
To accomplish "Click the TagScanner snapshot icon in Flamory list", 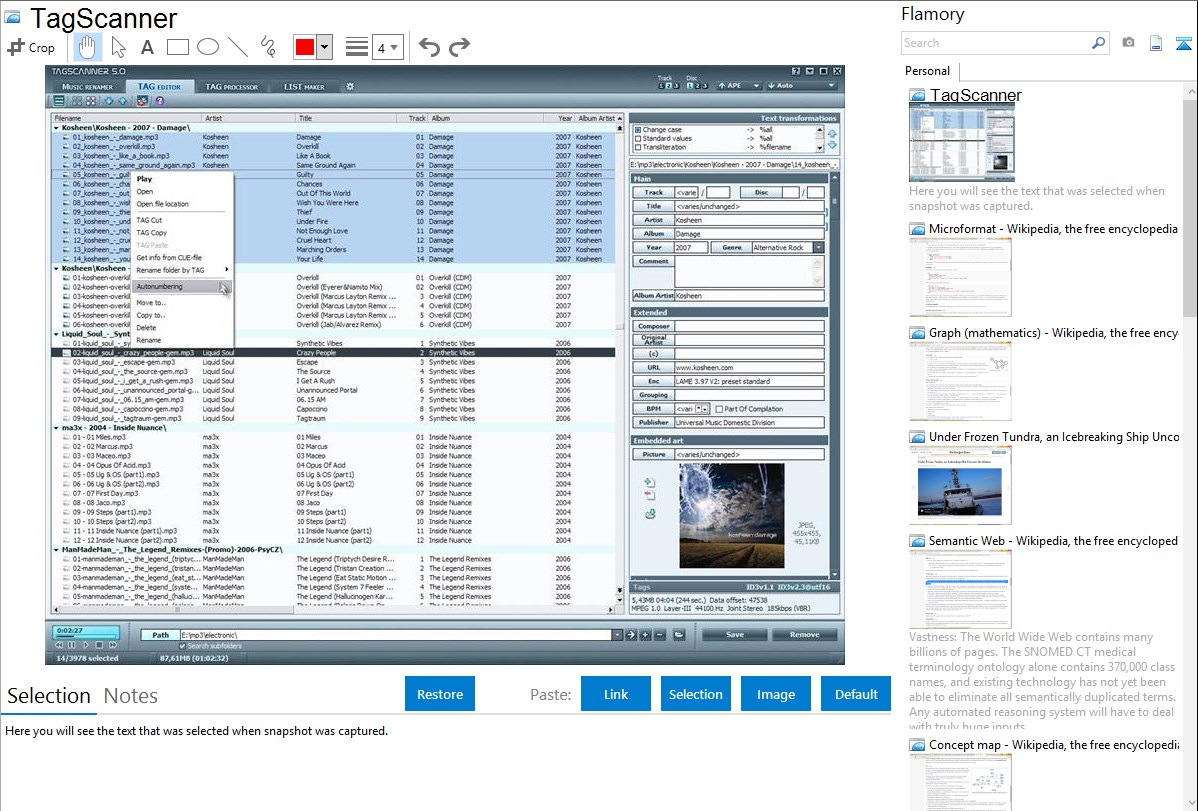I will tap(917, 96).
